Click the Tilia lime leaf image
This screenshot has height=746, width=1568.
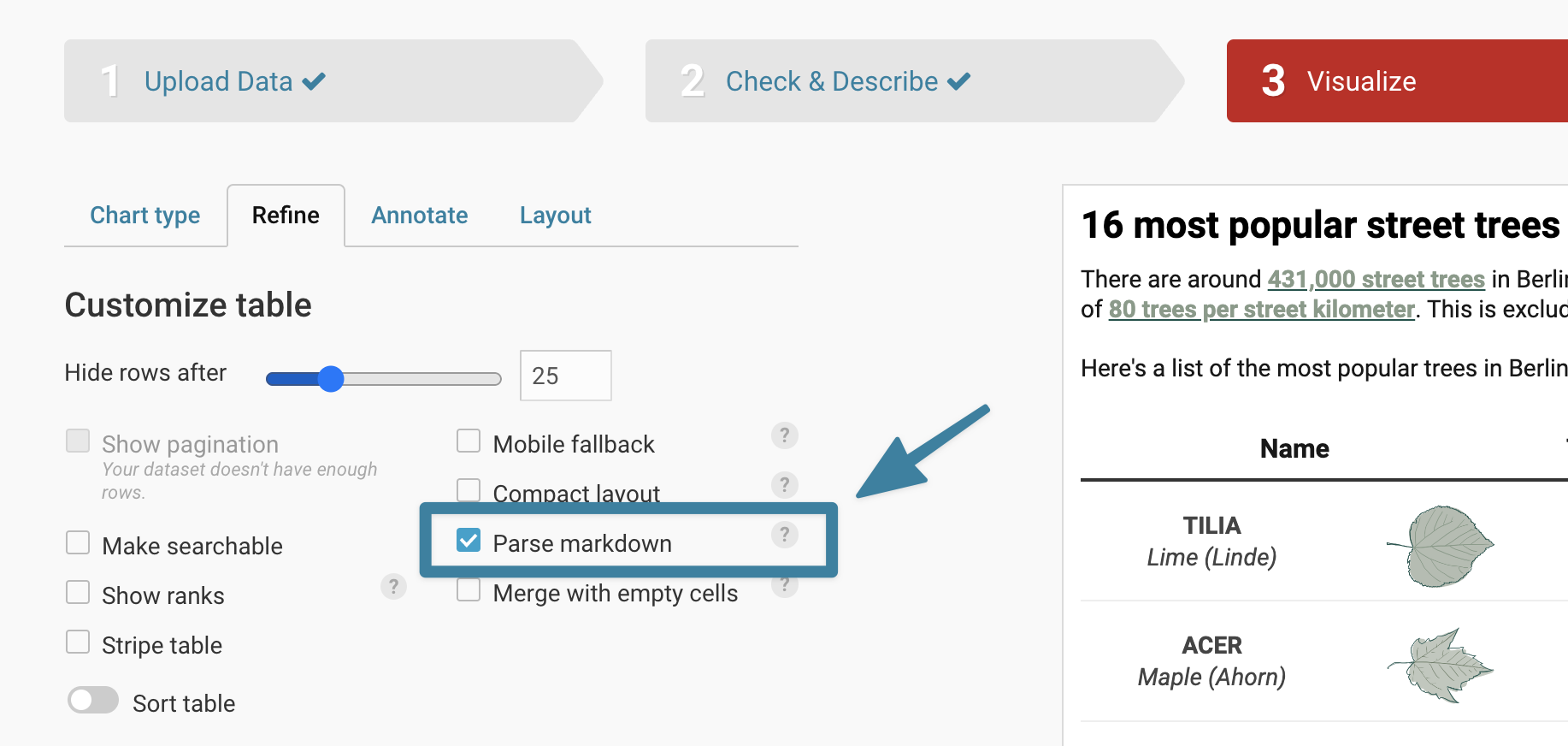[x=1440, y=546]
